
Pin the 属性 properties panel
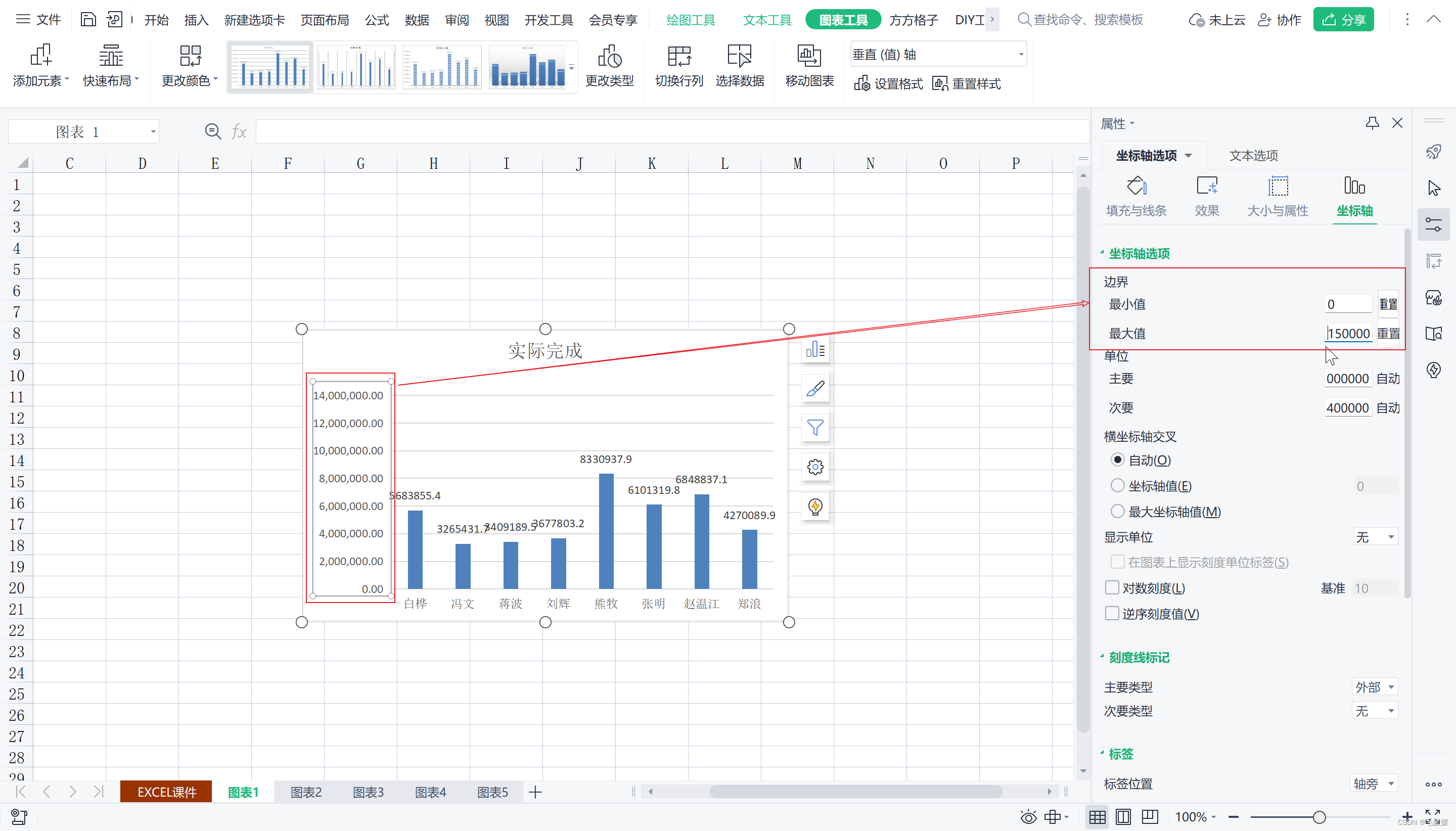pos(1372,123)
